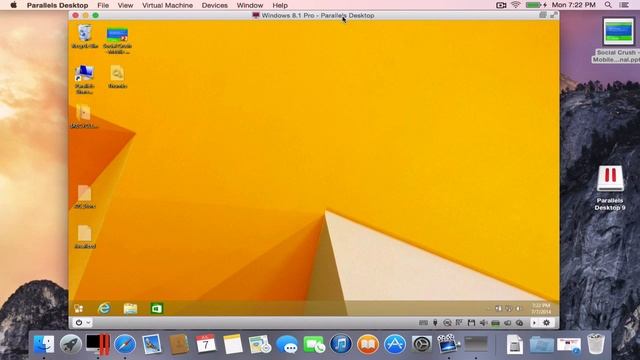Expand the dropdown arrow beside the power button
The width and height of the screenshot is (640, 360).
click(x=88, y=322)
